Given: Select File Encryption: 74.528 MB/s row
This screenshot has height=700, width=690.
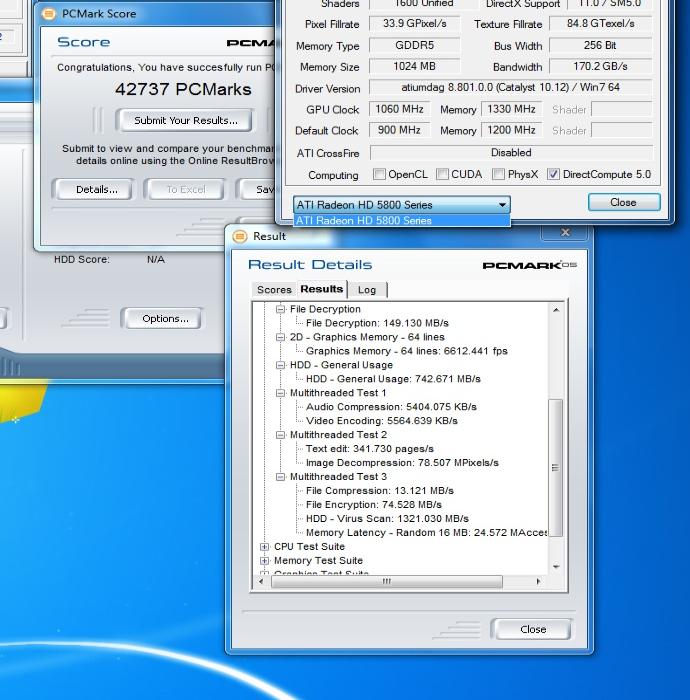Looking at the screenshot, I should tap(374, 505).
